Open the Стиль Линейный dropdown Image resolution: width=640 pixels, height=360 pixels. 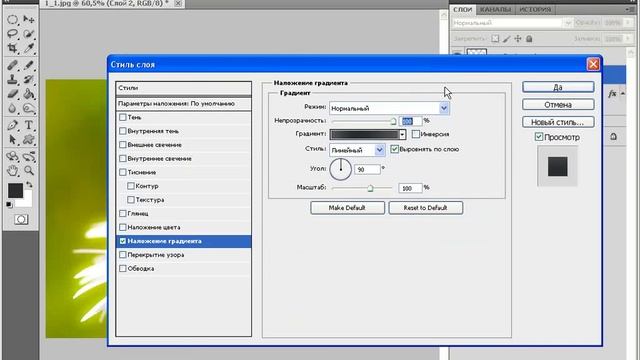pyautogui.click(x=379, y=150)
